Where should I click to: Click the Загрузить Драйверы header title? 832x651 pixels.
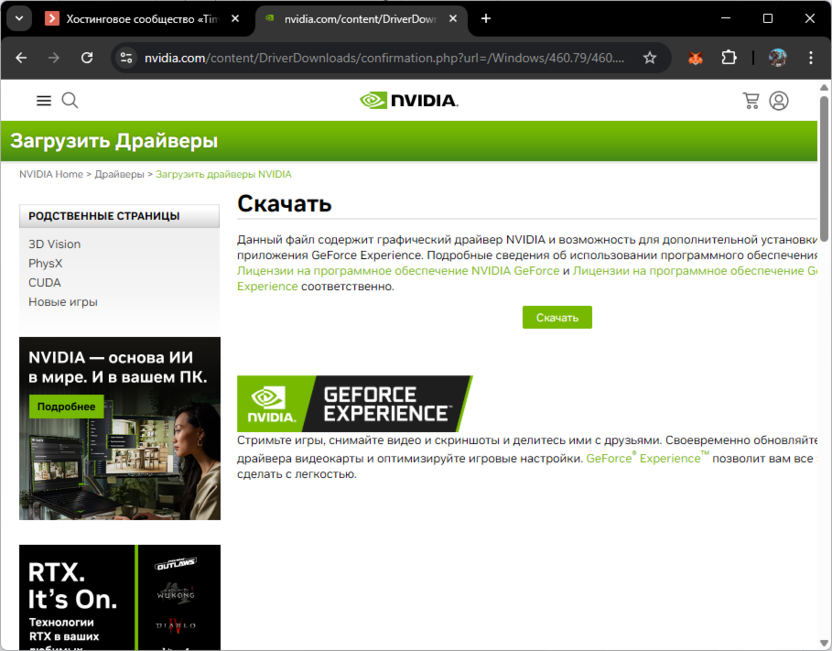(x=114, y=141)
